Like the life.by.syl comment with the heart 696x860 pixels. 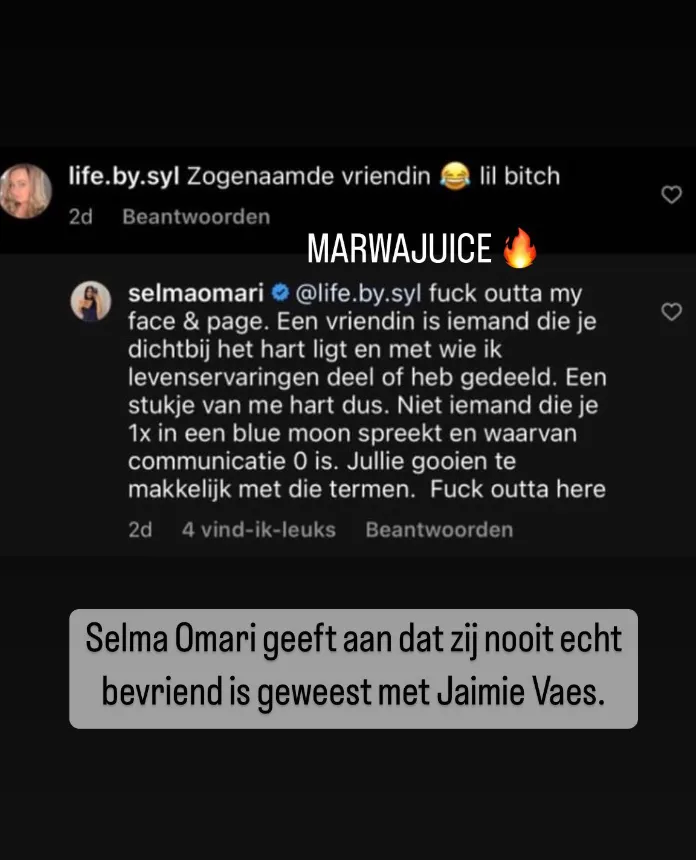671,195
